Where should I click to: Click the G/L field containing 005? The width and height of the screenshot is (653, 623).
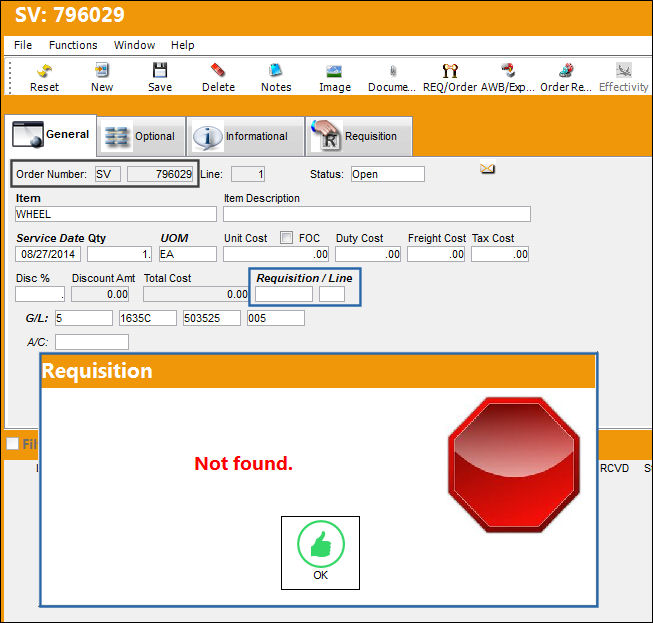tap(276, 318)
